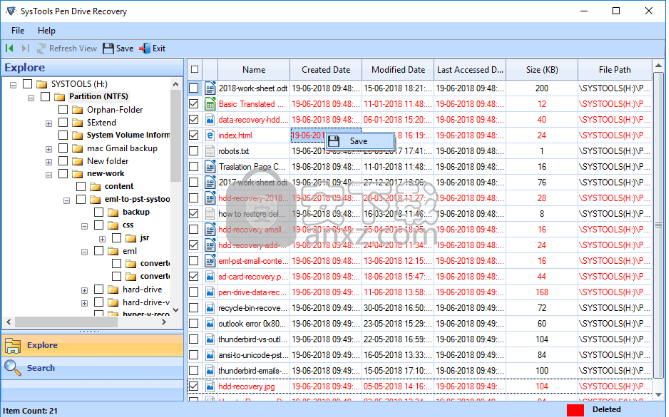Select System Volume Inform folder in tree

click(128, 135)
